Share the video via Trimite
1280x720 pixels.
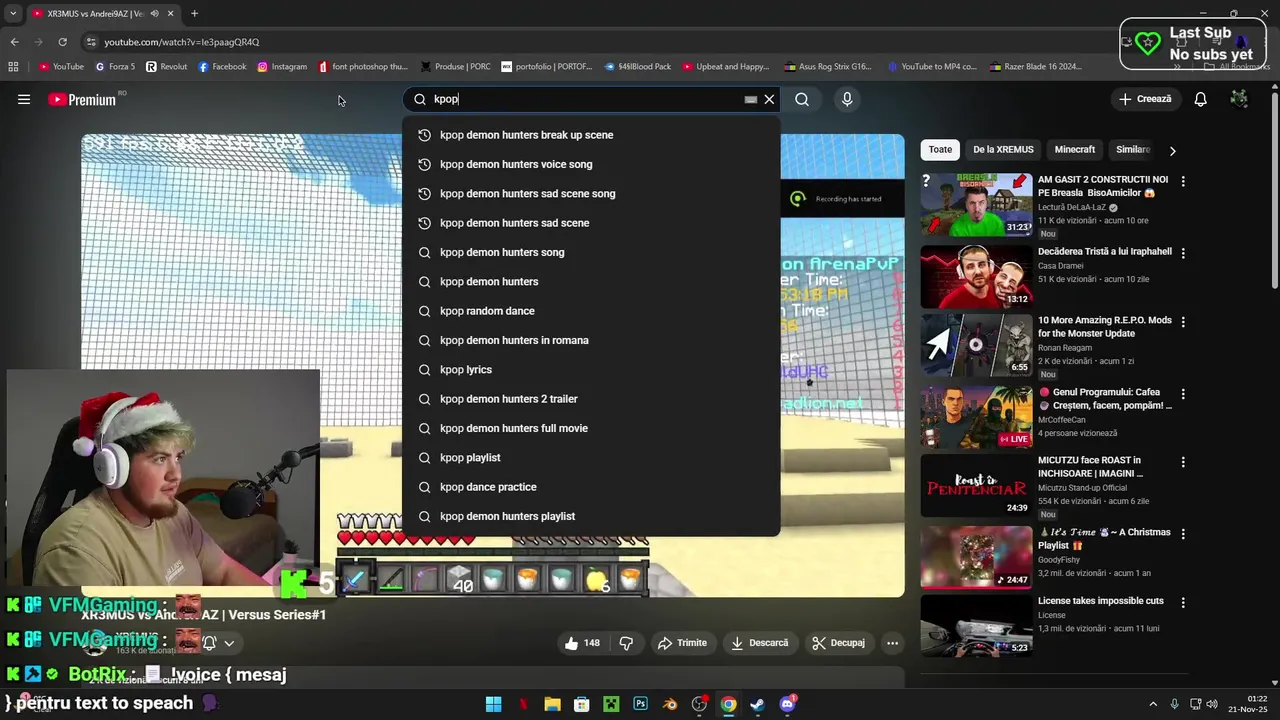pyautogui.click(x=682, y=643)
